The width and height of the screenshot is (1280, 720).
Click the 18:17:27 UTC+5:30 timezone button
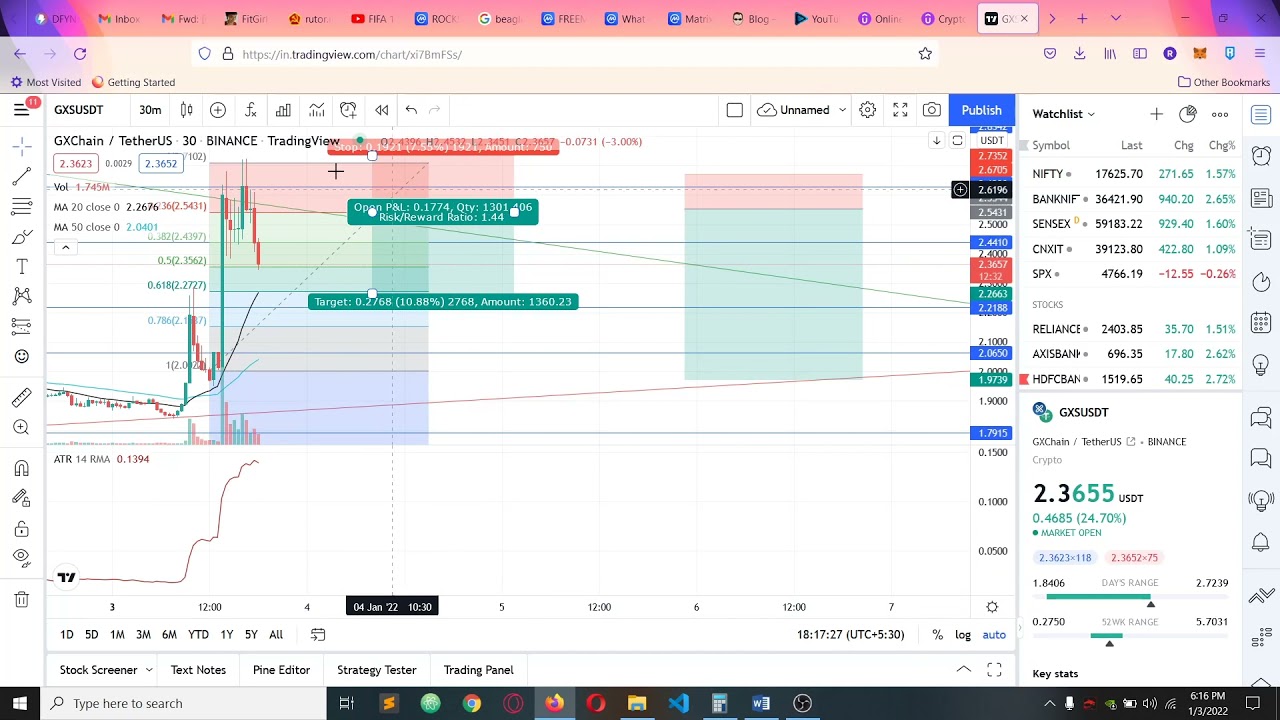[x=850, y=635]
